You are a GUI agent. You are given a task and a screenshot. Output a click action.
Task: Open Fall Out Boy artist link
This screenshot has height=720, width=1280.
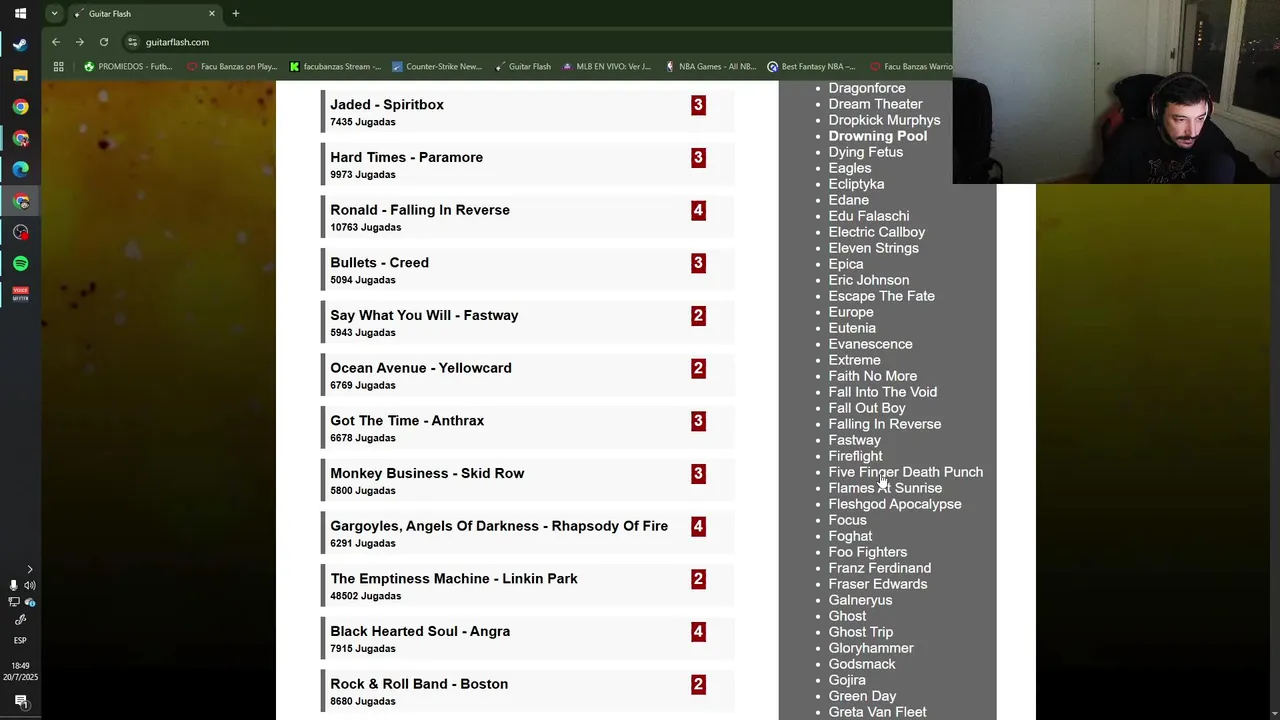tap(867, 408)
